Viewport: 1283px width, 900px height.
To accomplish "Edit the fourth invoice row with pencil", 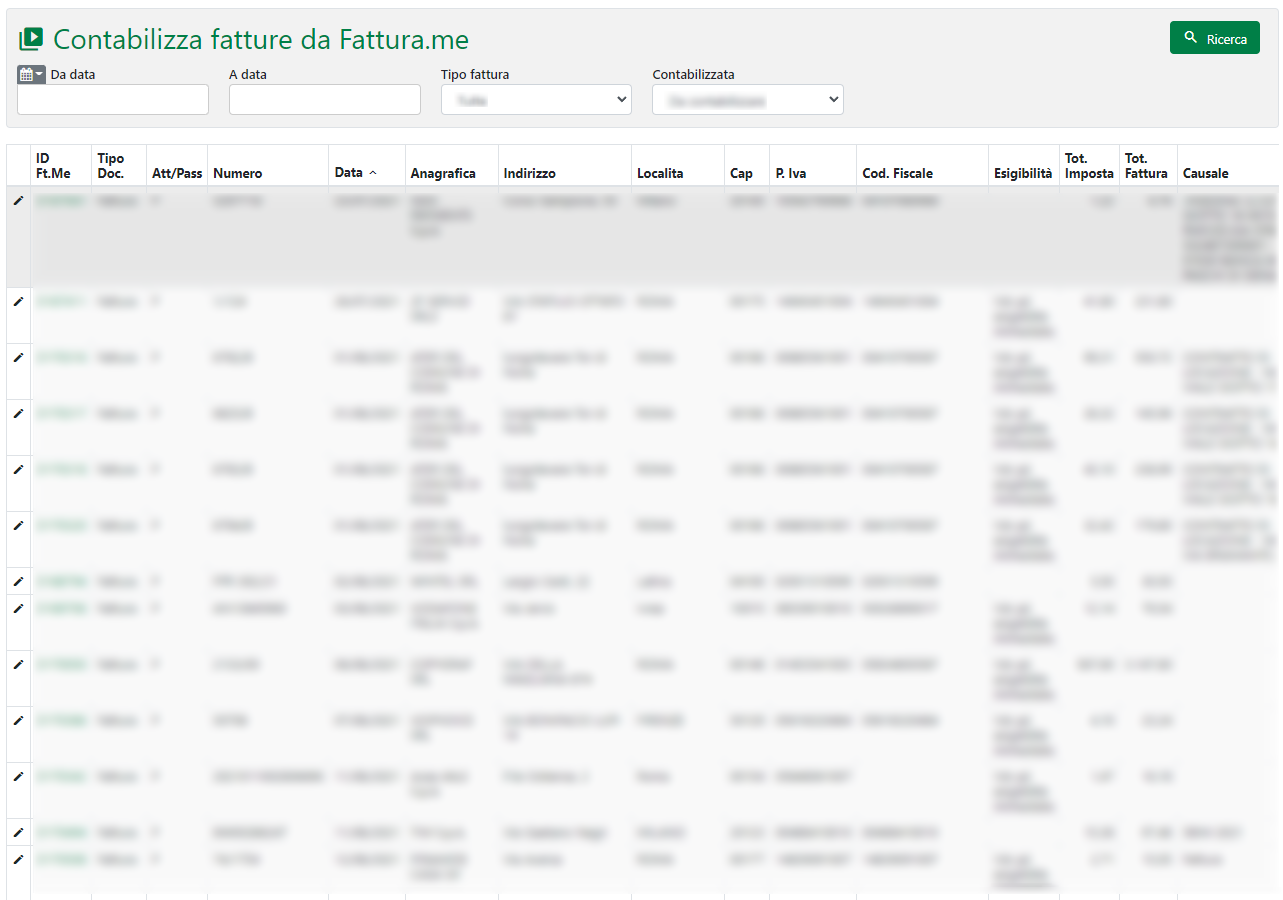I will click(x=18, y=413).
